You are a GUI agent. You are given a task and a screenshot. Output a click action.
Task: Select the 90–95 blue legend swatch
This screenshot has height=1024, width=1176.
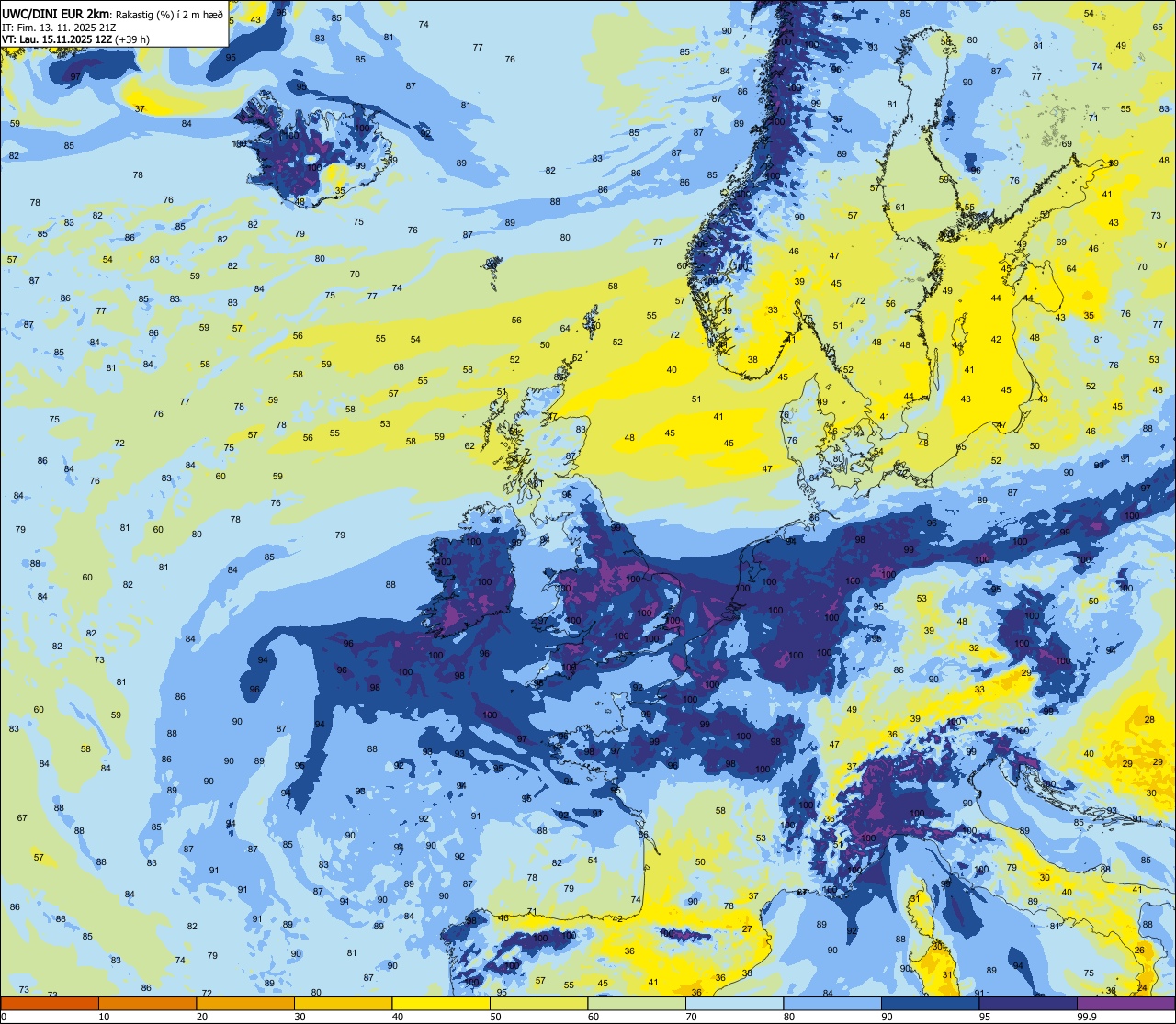[x=930, y=1003]
